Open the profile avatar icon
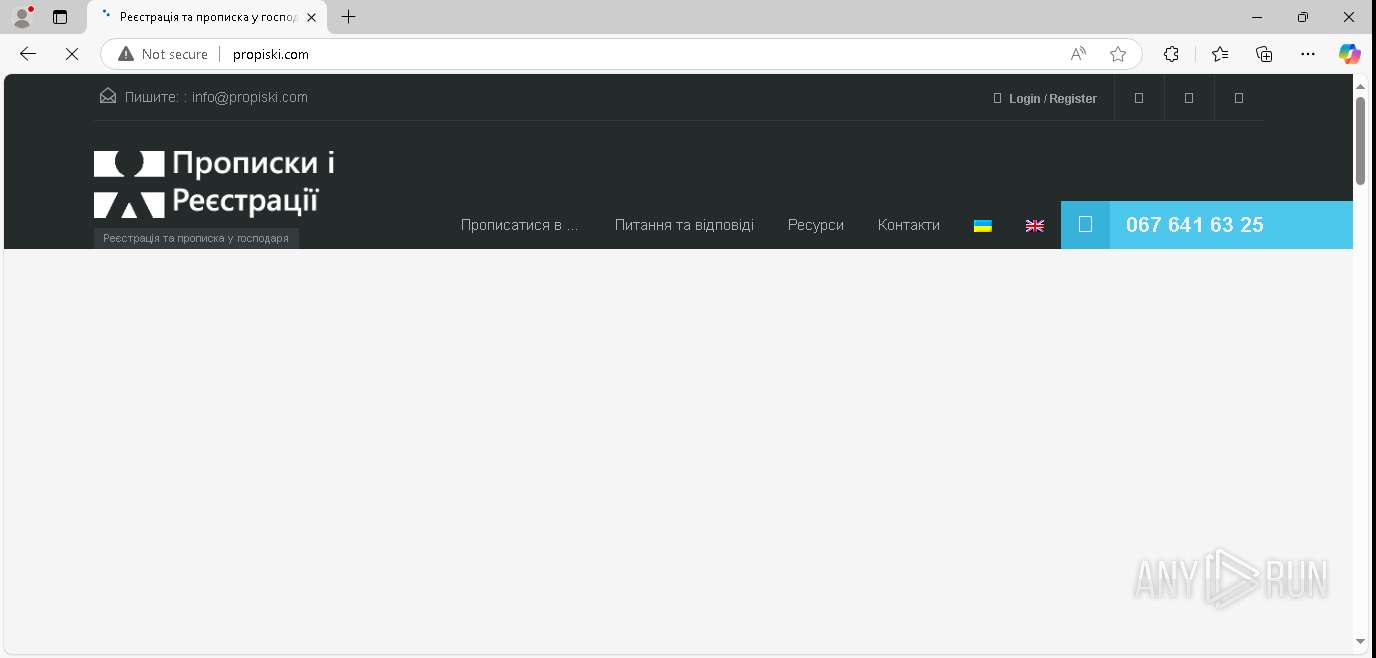Image resolution: width=1376 pixels, height=658 pixels. click(22, 16)
